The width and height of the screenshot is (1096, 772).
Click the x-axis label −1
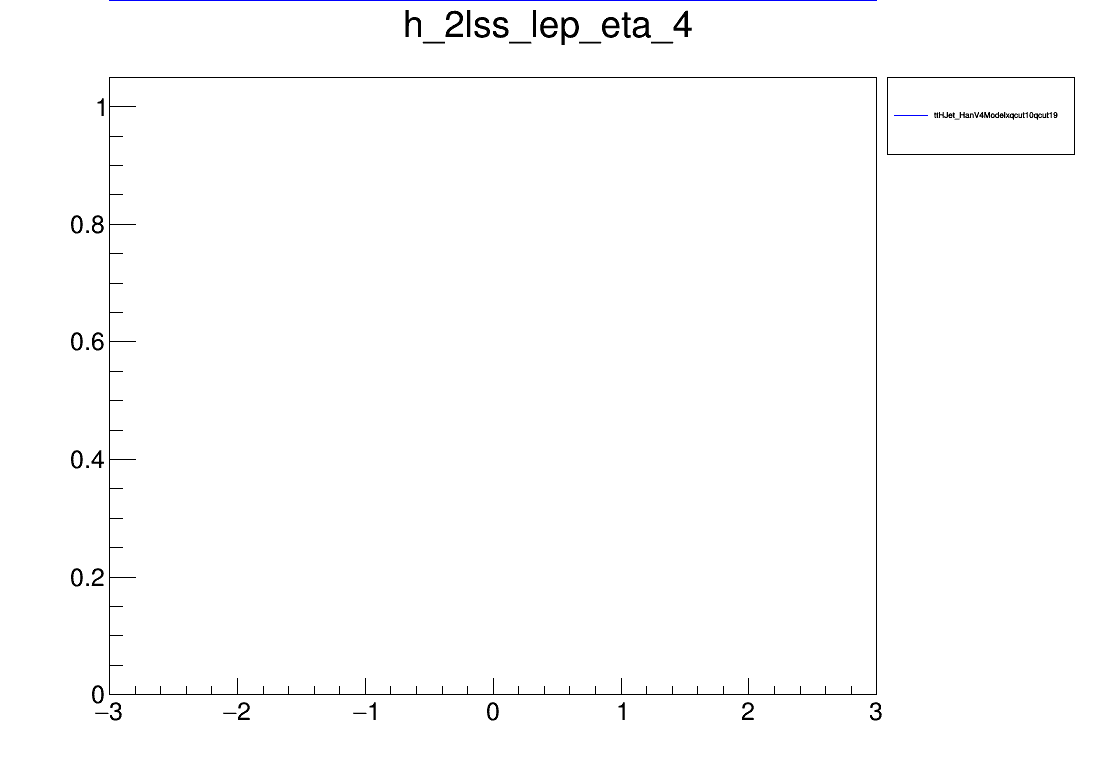coord(365,713)
